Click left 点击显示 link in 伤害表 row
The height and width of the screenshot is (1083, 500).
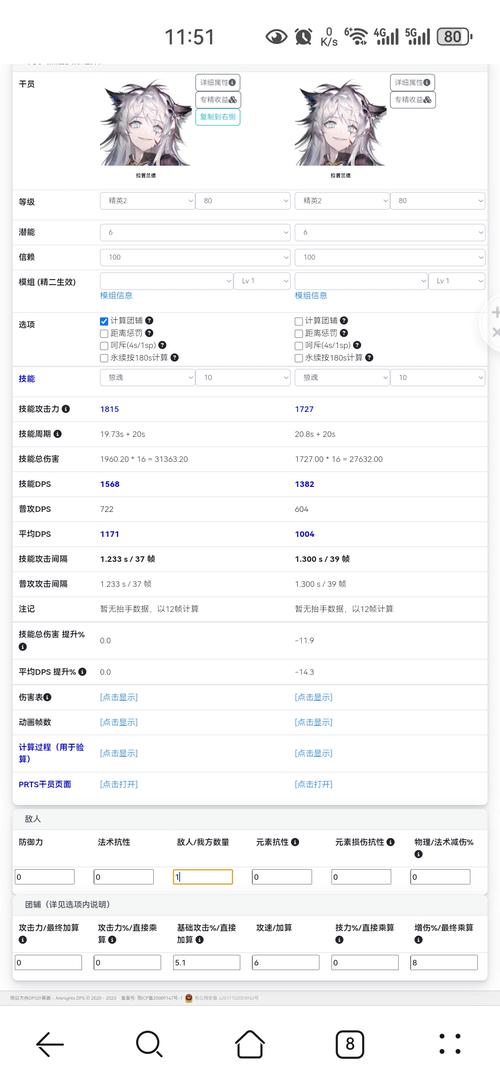pos(119,698)
